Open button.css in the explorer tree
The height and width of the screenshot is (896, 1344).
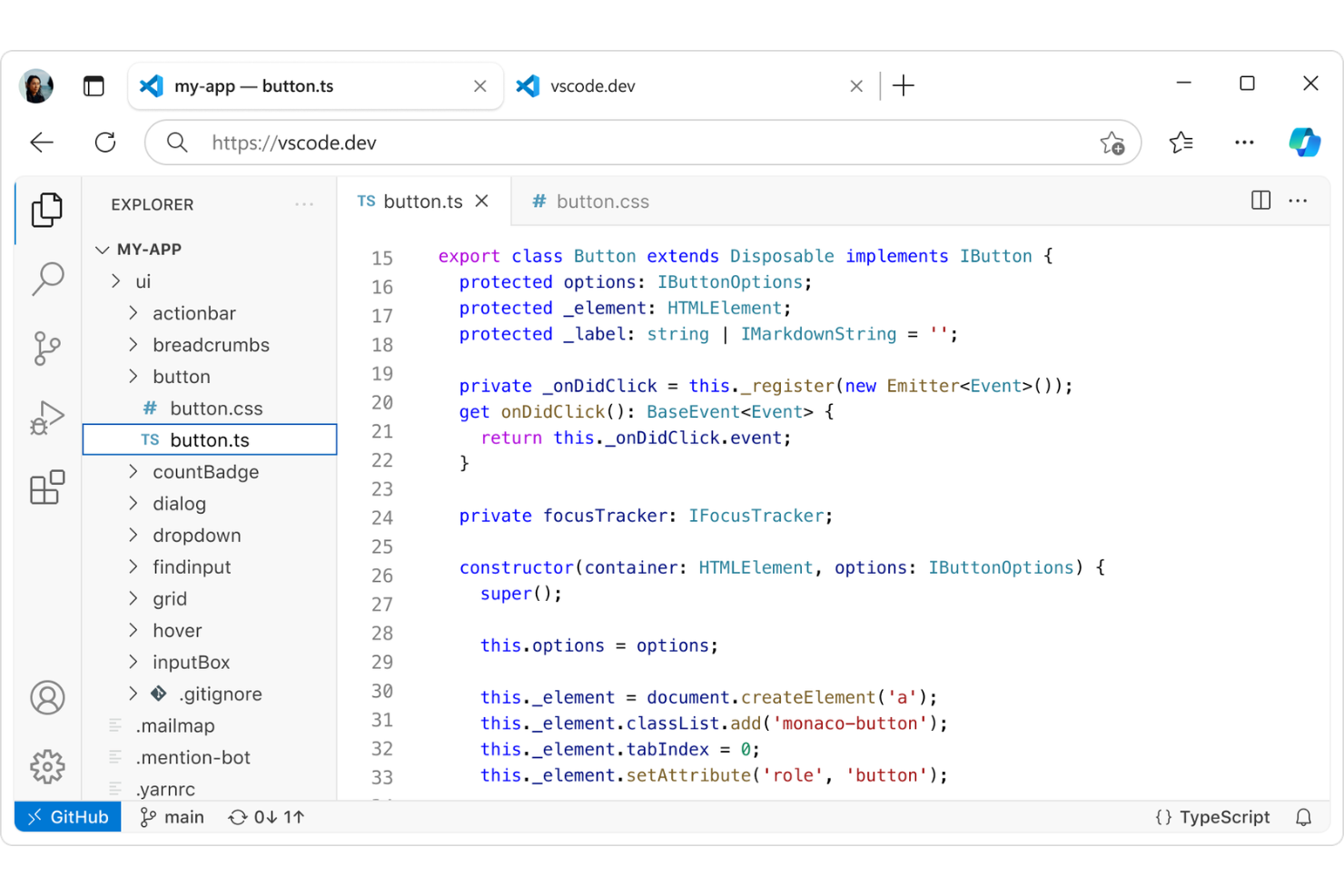[x=210, y=409]
